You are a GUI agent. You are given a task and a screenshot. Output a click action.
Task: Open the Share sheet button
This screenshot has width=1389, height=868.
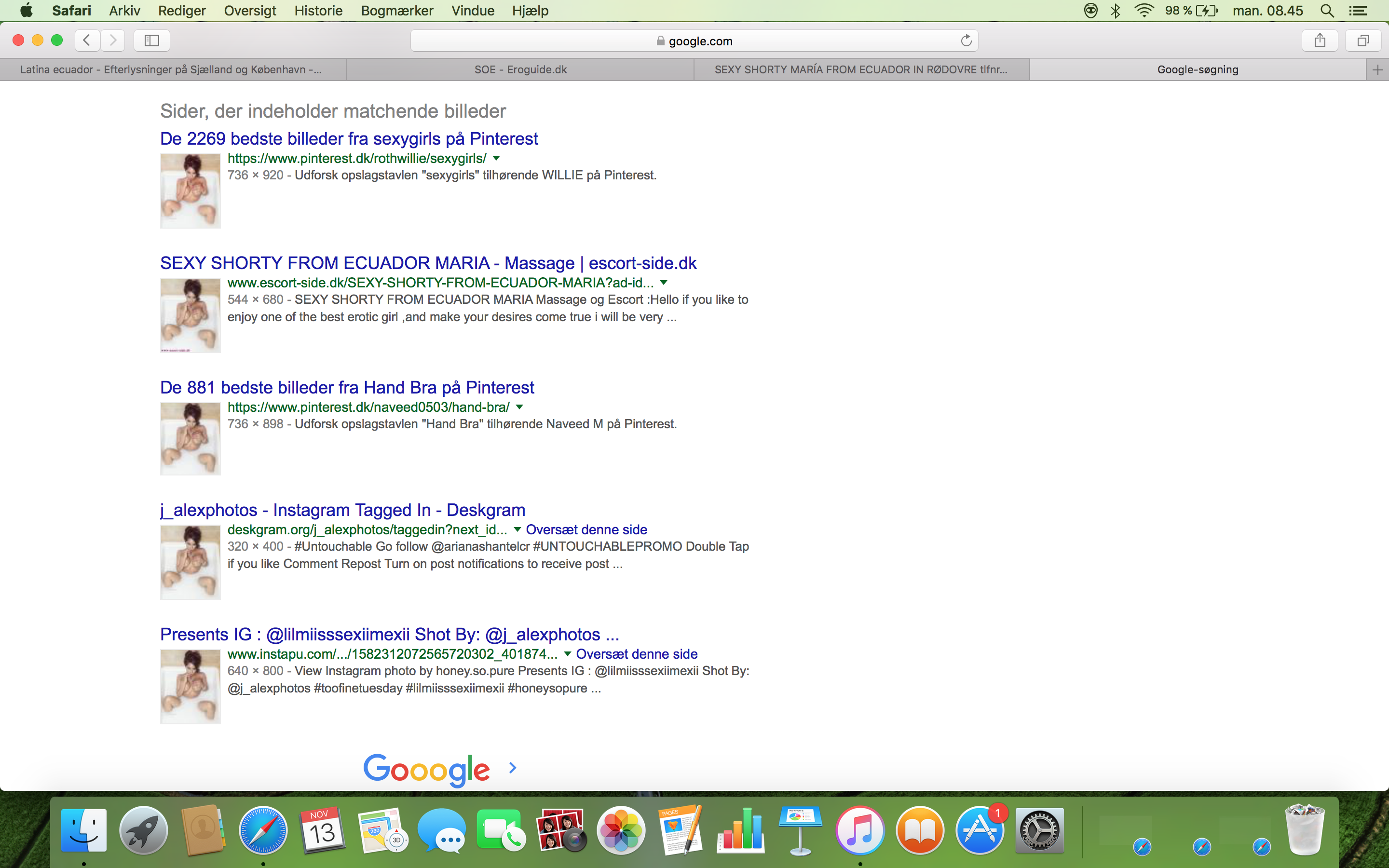1320,40
